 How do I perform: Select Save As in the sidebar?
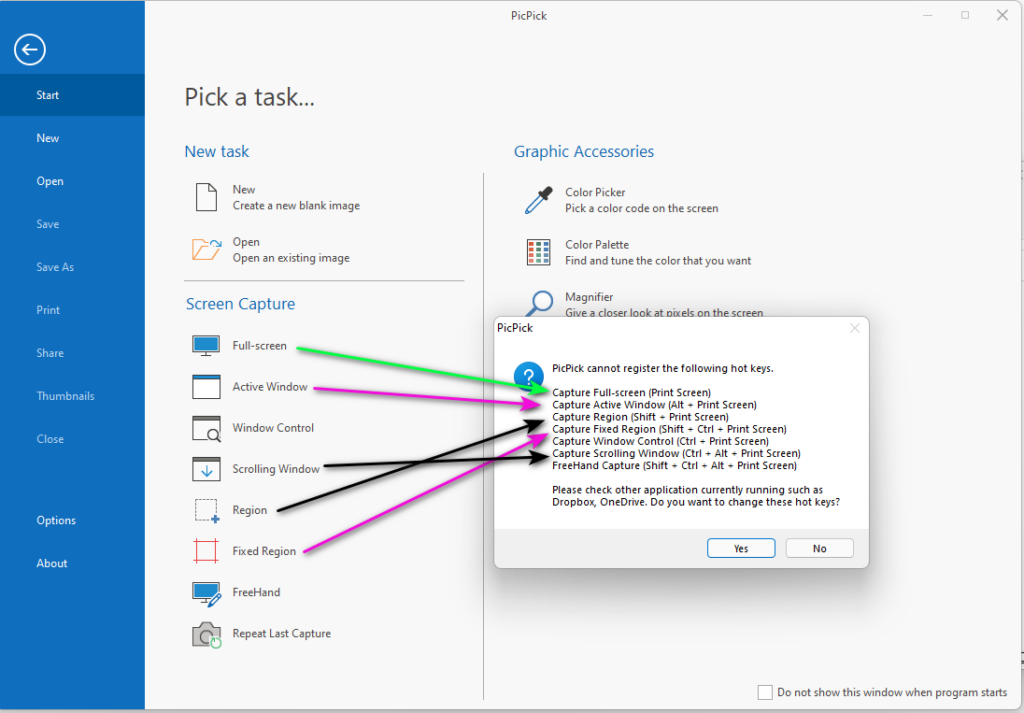click(72, 267)
